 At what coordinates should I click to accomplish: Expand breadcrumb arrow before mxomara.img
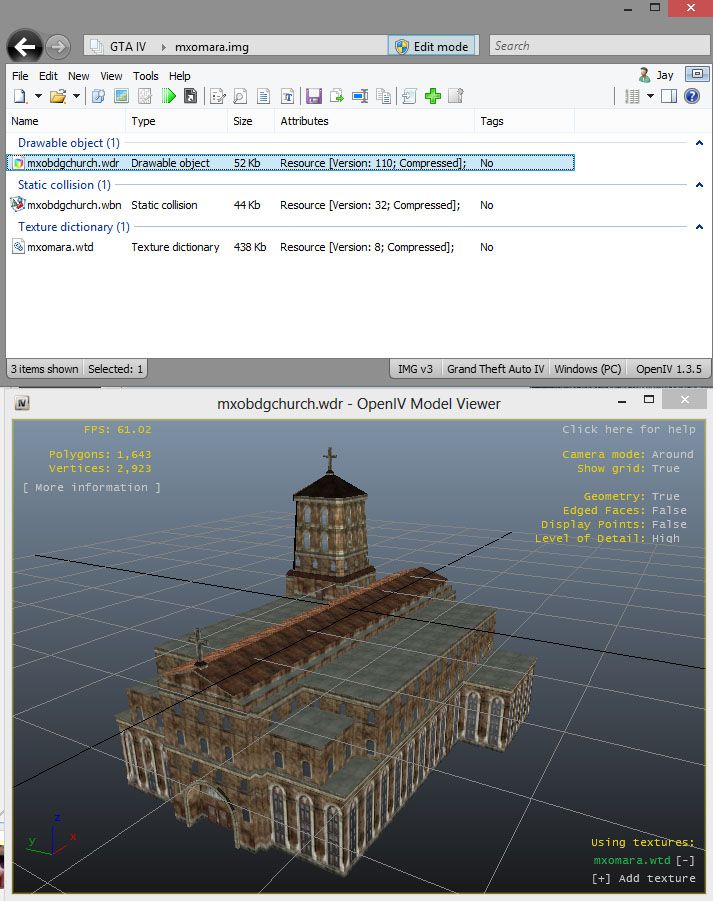click(x=163, y=47)
